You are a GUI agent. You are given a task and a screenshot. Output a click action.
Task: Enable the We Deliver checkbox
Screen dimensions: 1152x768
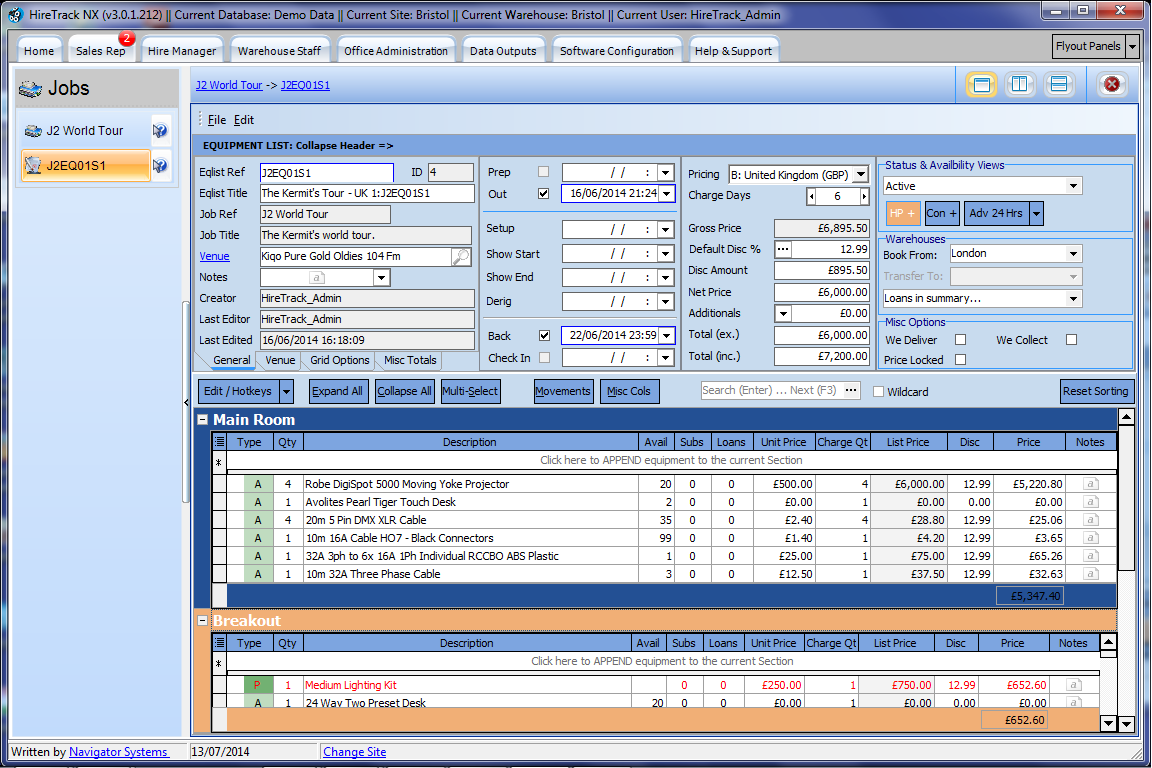pos(960,340)
